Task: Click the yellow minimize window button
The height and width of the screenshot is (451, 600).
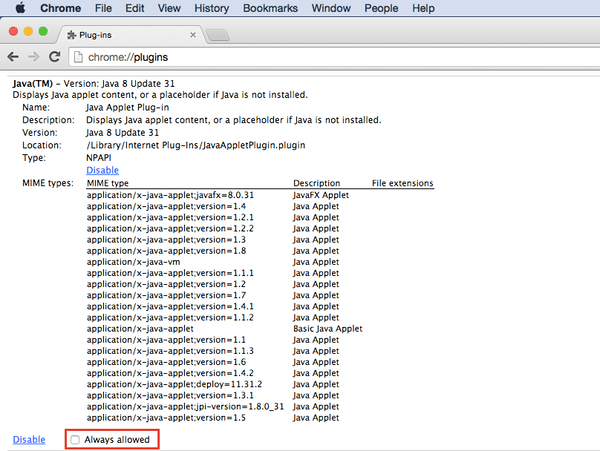Action: (x=28, y=31)
